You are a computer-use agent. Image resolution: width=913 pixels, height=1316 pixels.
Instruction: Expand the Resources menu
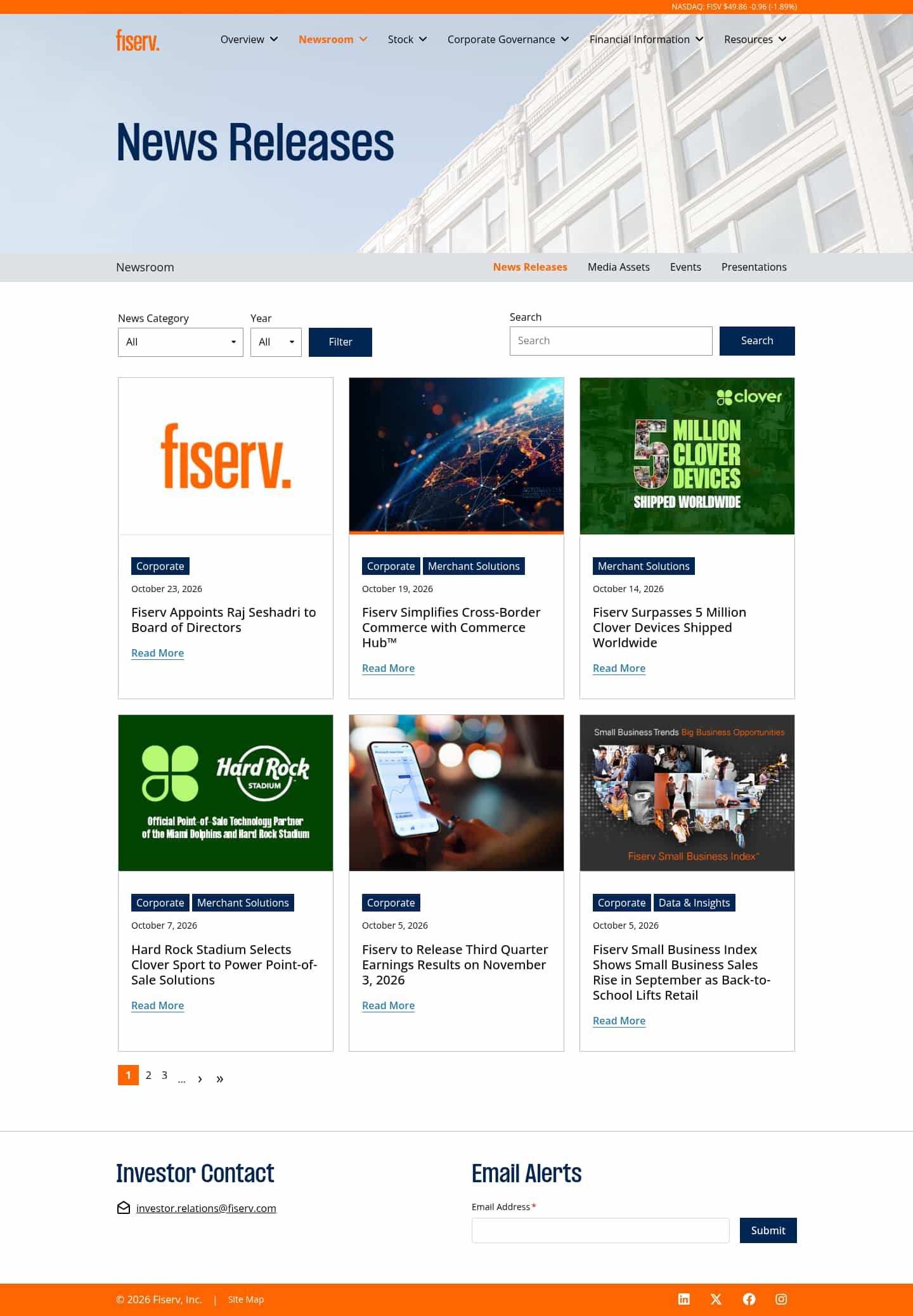pos(755,39)
